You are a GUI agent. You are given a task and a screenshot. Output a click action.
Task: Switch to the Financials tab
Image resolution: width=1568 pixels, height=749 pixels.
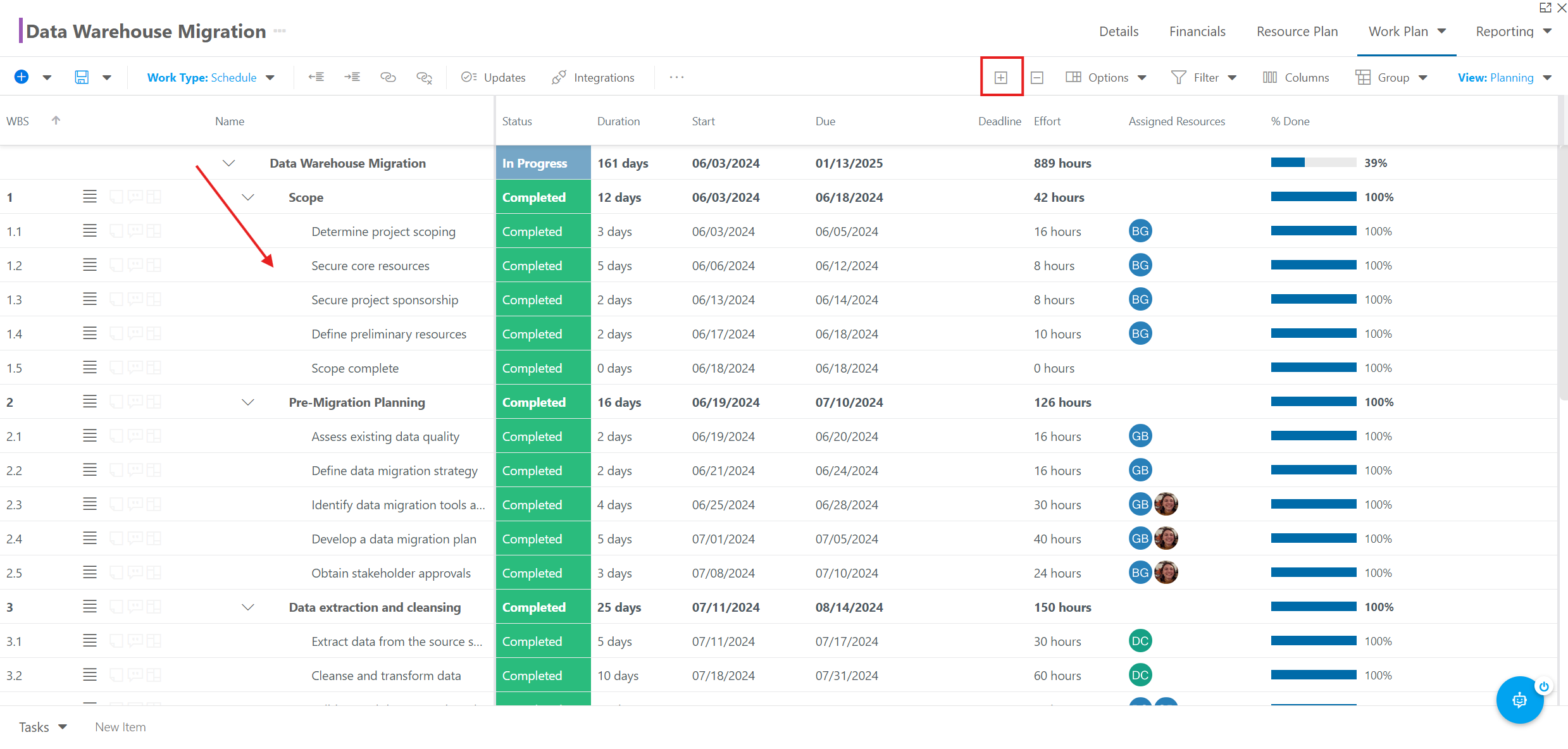coord(1197,32)
